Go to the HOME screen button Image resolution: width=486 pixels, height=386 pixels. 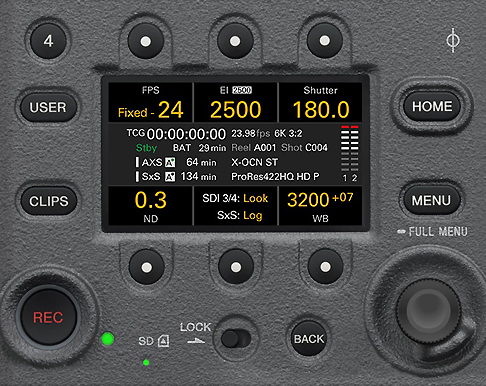432,107
